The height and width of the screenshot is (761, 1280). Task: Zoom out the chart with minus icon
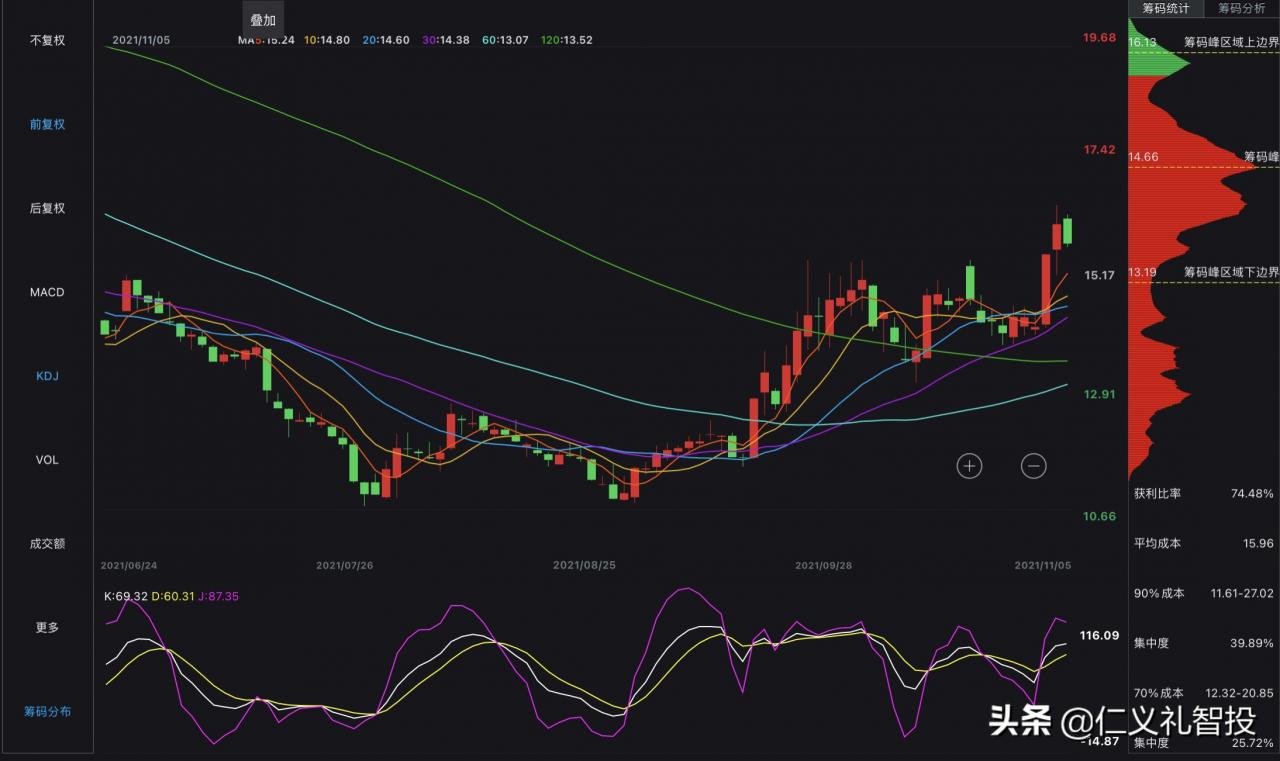(1034, 465)
